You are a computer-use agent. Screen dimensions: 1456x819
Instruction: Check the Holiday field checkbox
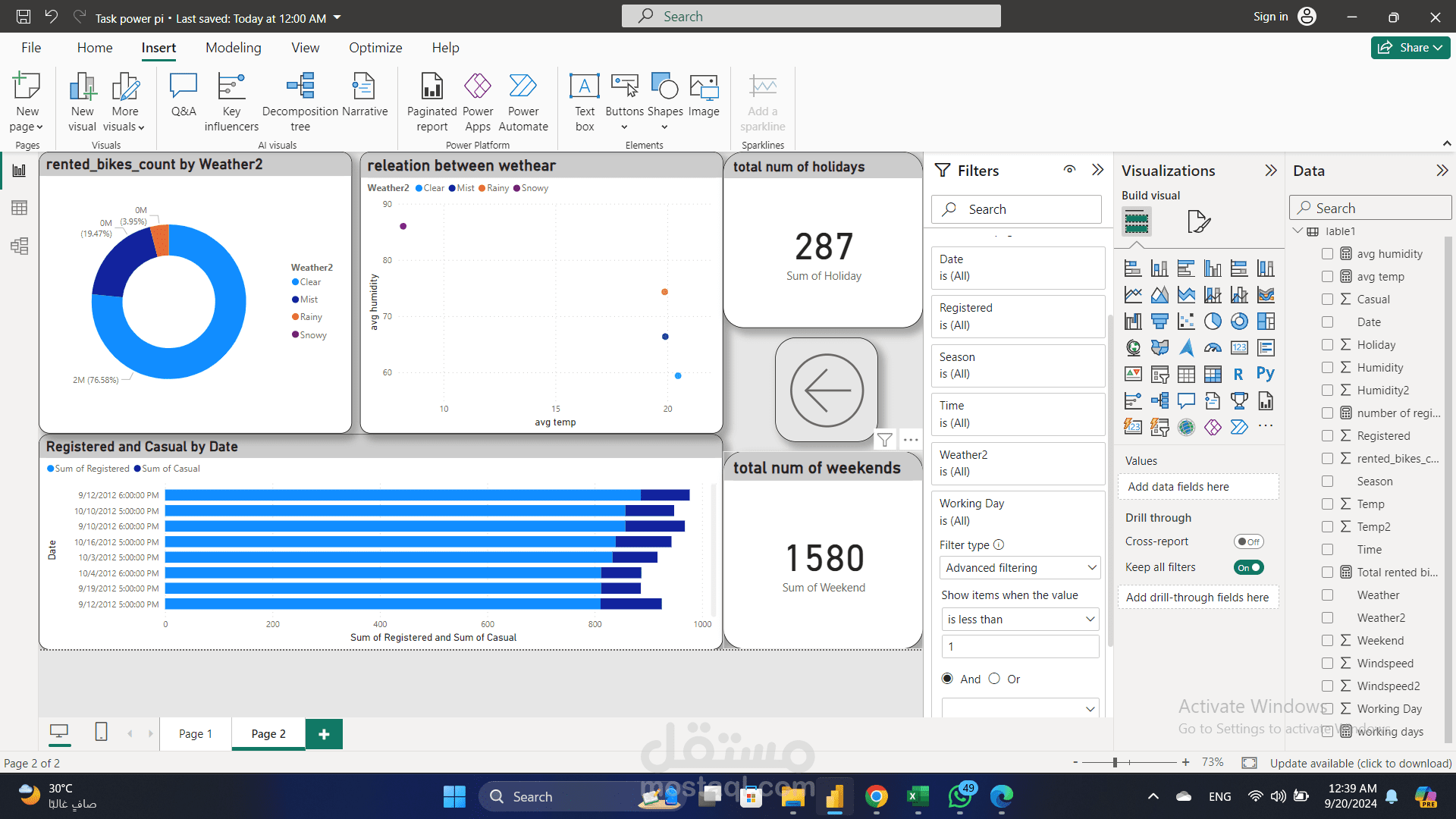1327,345
